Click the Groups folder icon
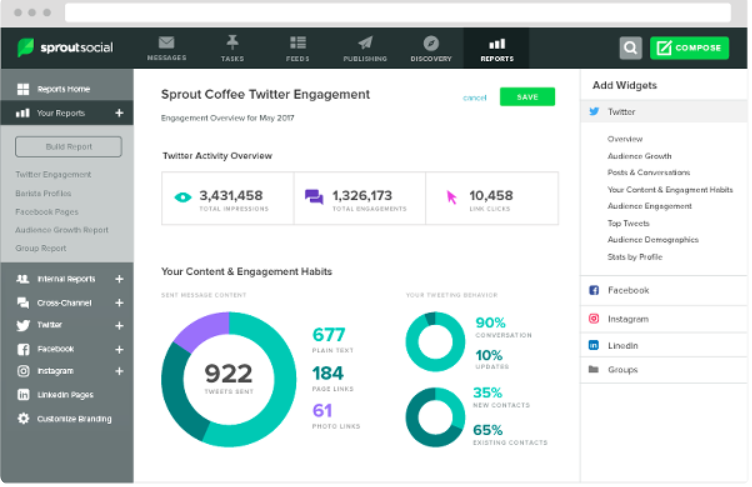The image size is (752, 487). click(594, 369)
